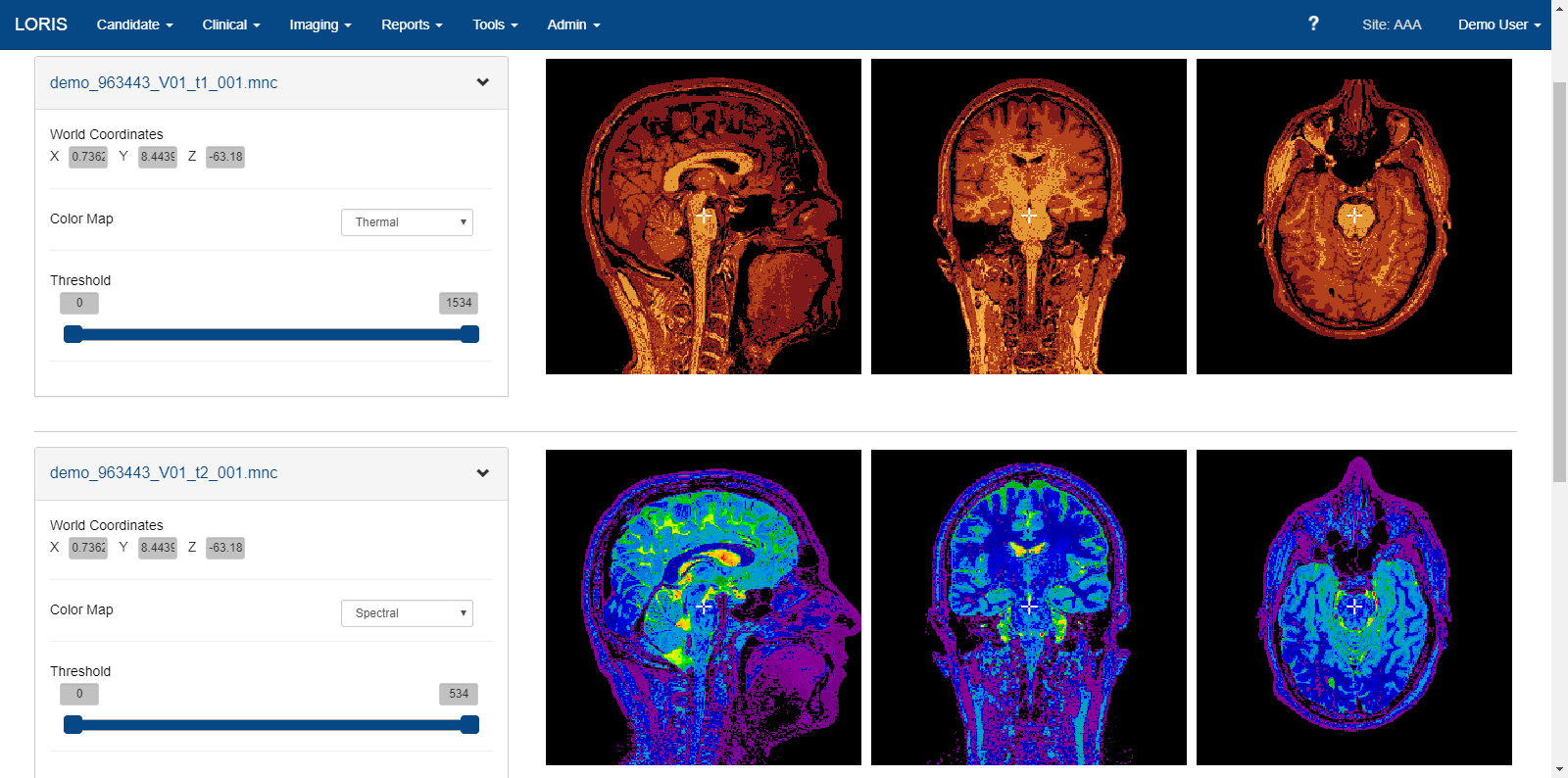
Task: Click the t2 sagittal spectral brain view
Action: pos(704,608)
